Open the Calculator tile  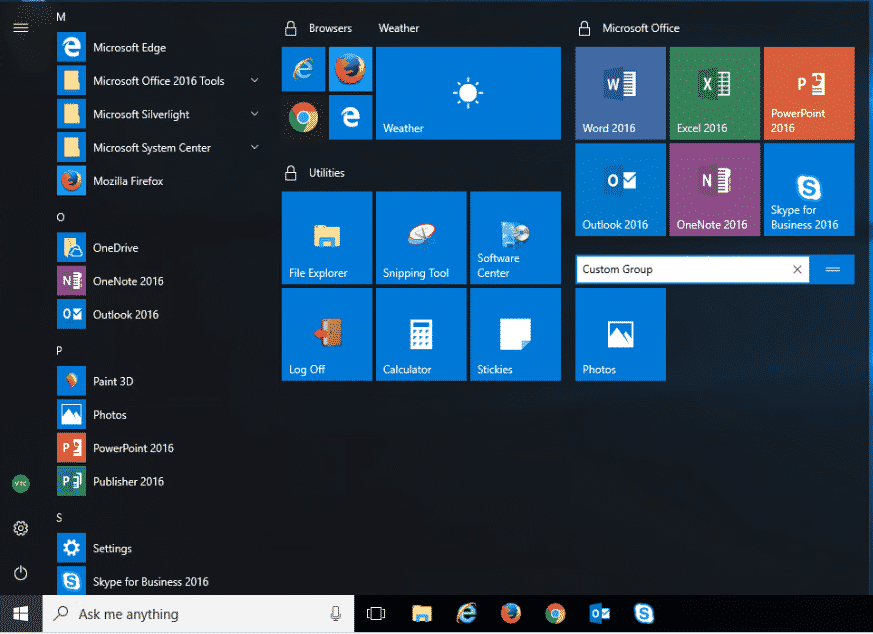421,335
